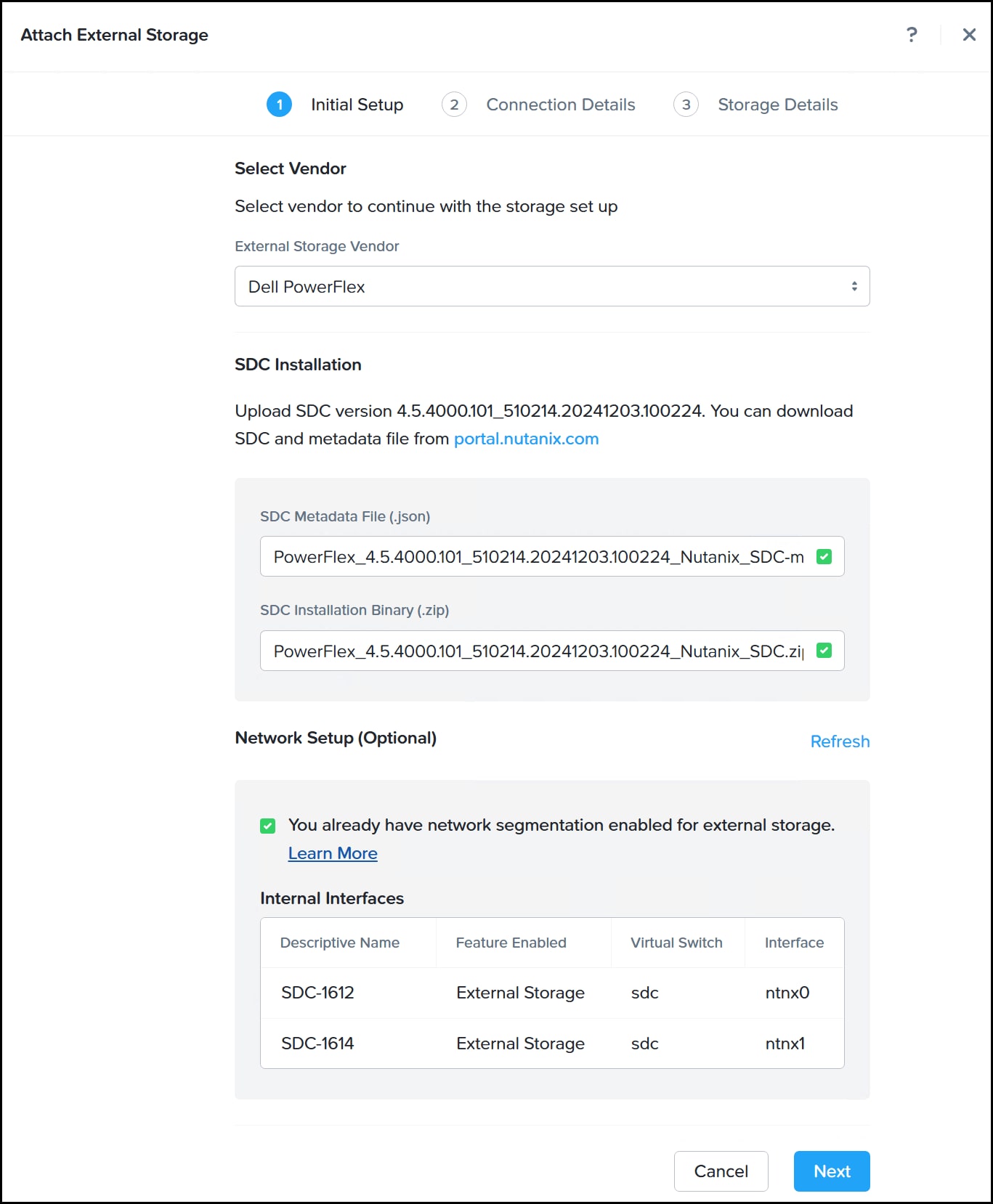
Task: Click the step 3 circle icon
Action: (686, 105)
